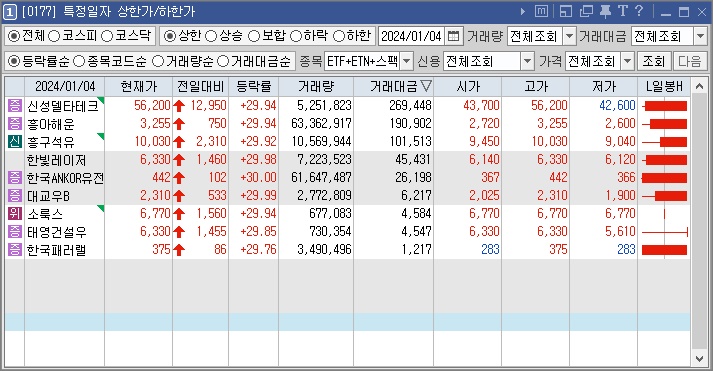Click the 다음 next button
Viewport: 713px width, 371px height.
(x=689, y=61)
